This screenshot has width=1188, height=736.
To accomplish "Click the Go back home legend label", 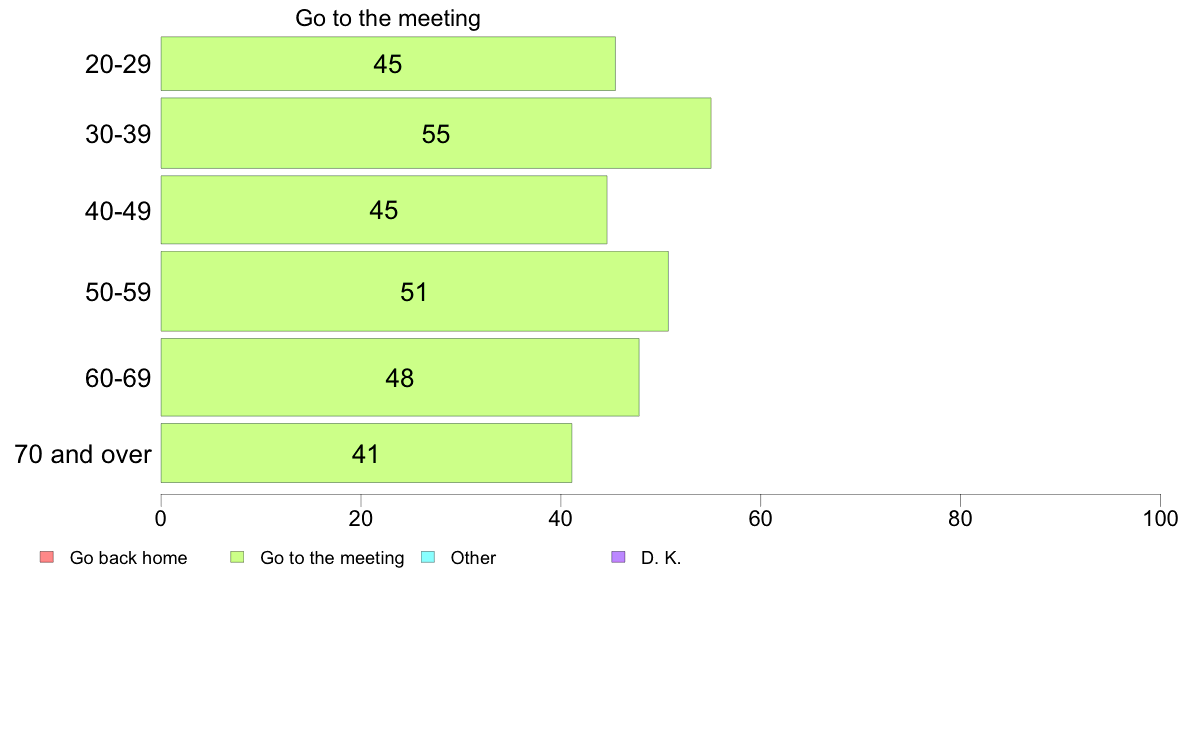I will pyautogui.click(x=128, y=558).
